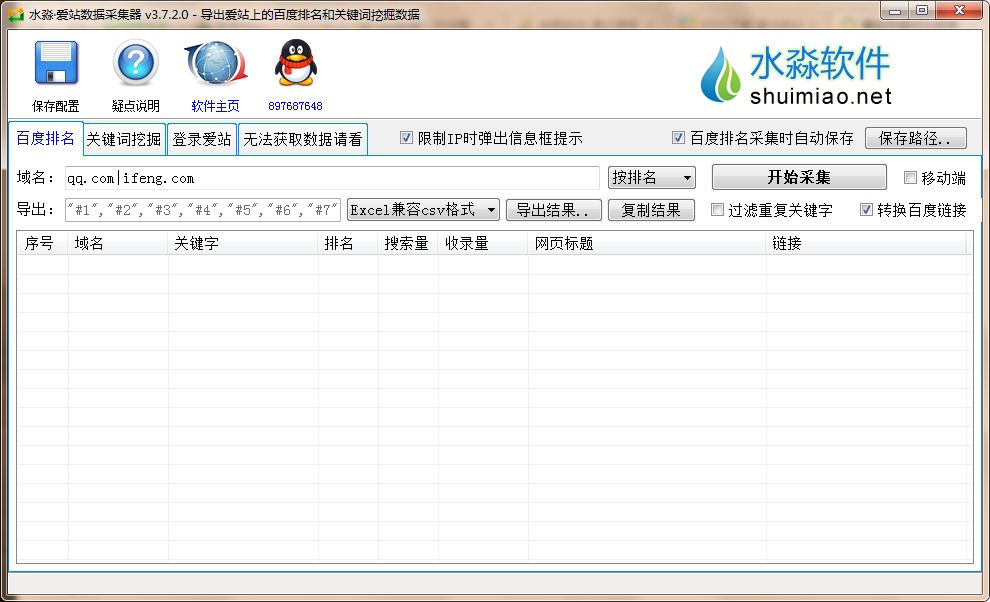Open the question mark help icon

click(136, 63)
